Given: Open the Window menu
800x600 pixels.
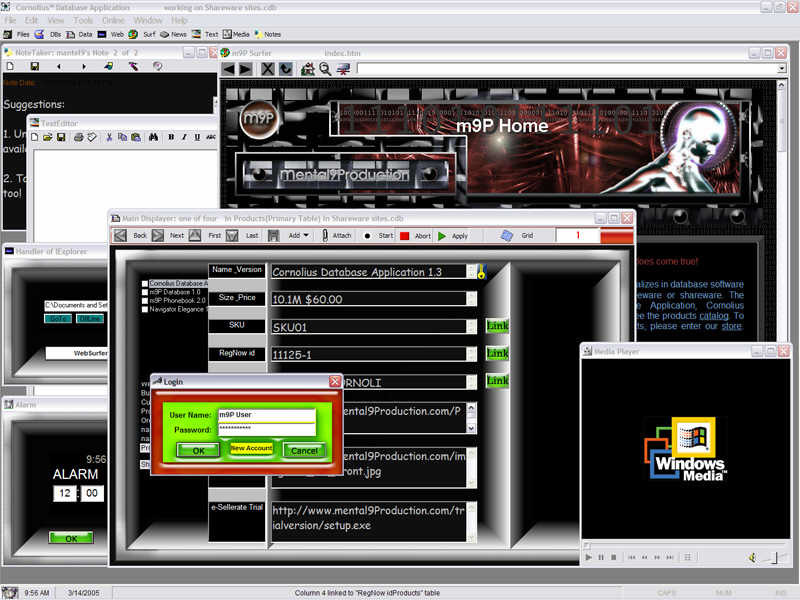Looking at the screenshot, I should pyautogui.click(x=148, y=20).
